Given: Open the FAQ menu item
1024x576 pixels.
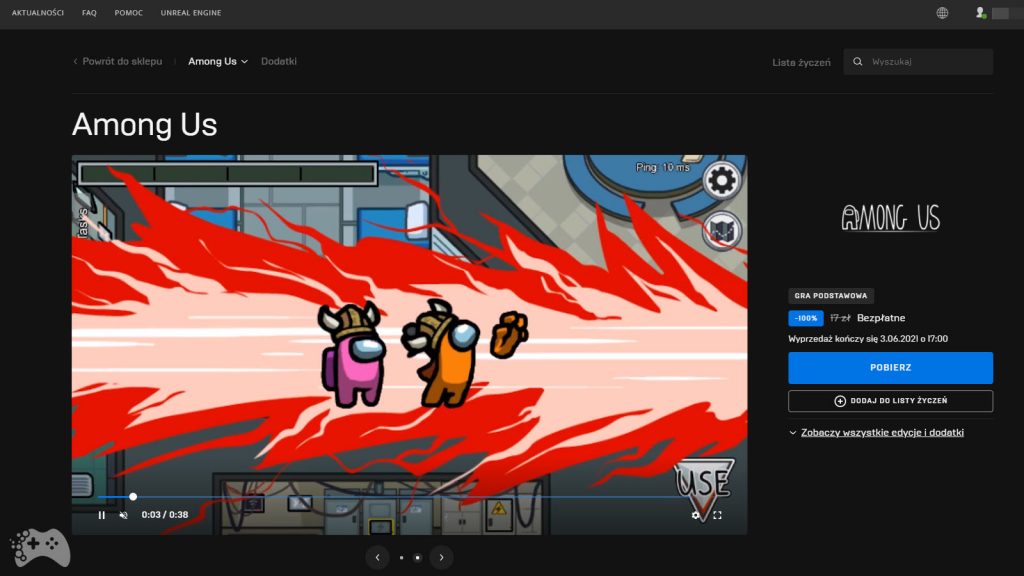Looking at the screenshot, I should 89,13.
